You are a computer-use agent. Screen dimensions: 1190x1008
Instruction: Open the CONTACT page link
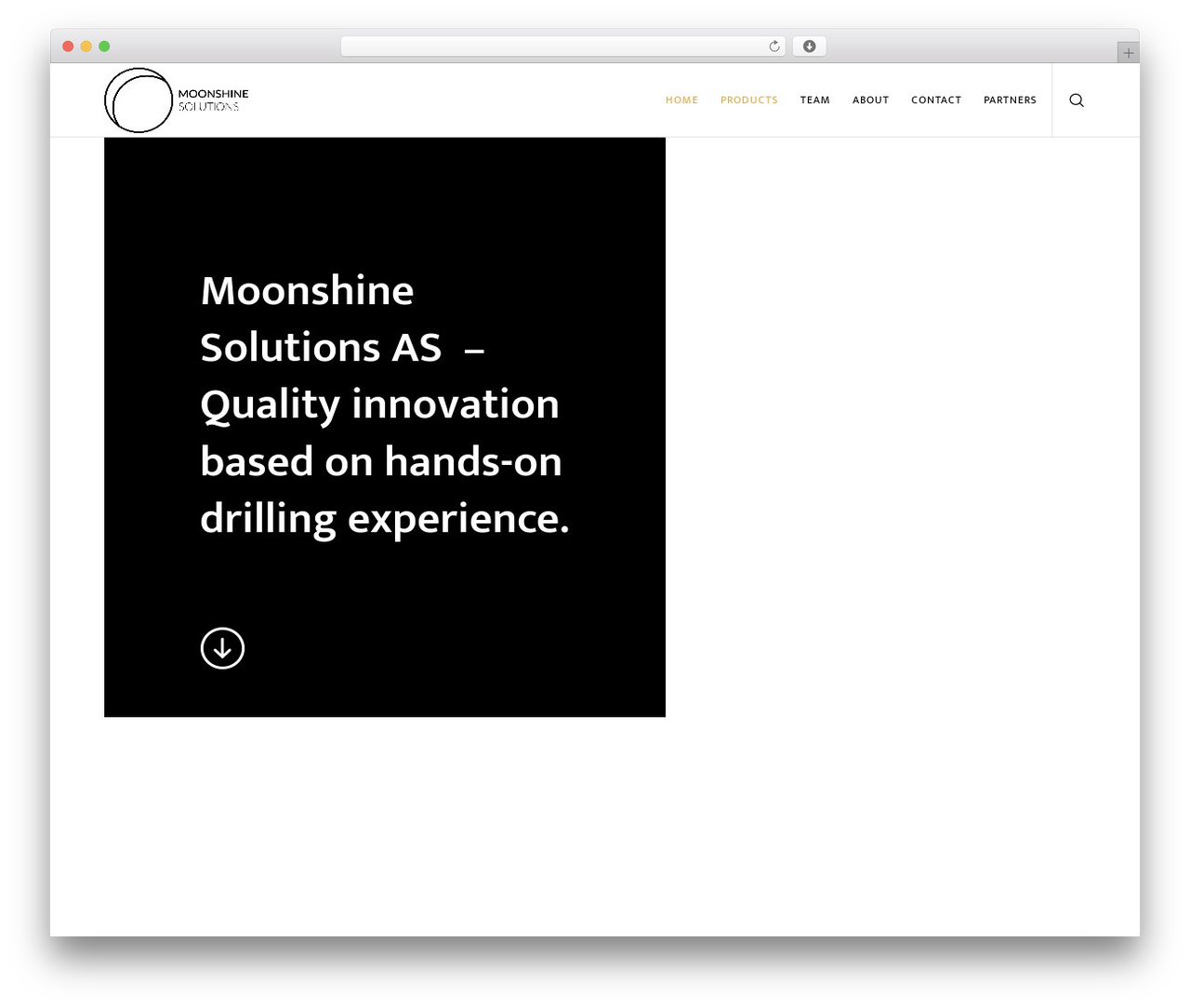936,100
